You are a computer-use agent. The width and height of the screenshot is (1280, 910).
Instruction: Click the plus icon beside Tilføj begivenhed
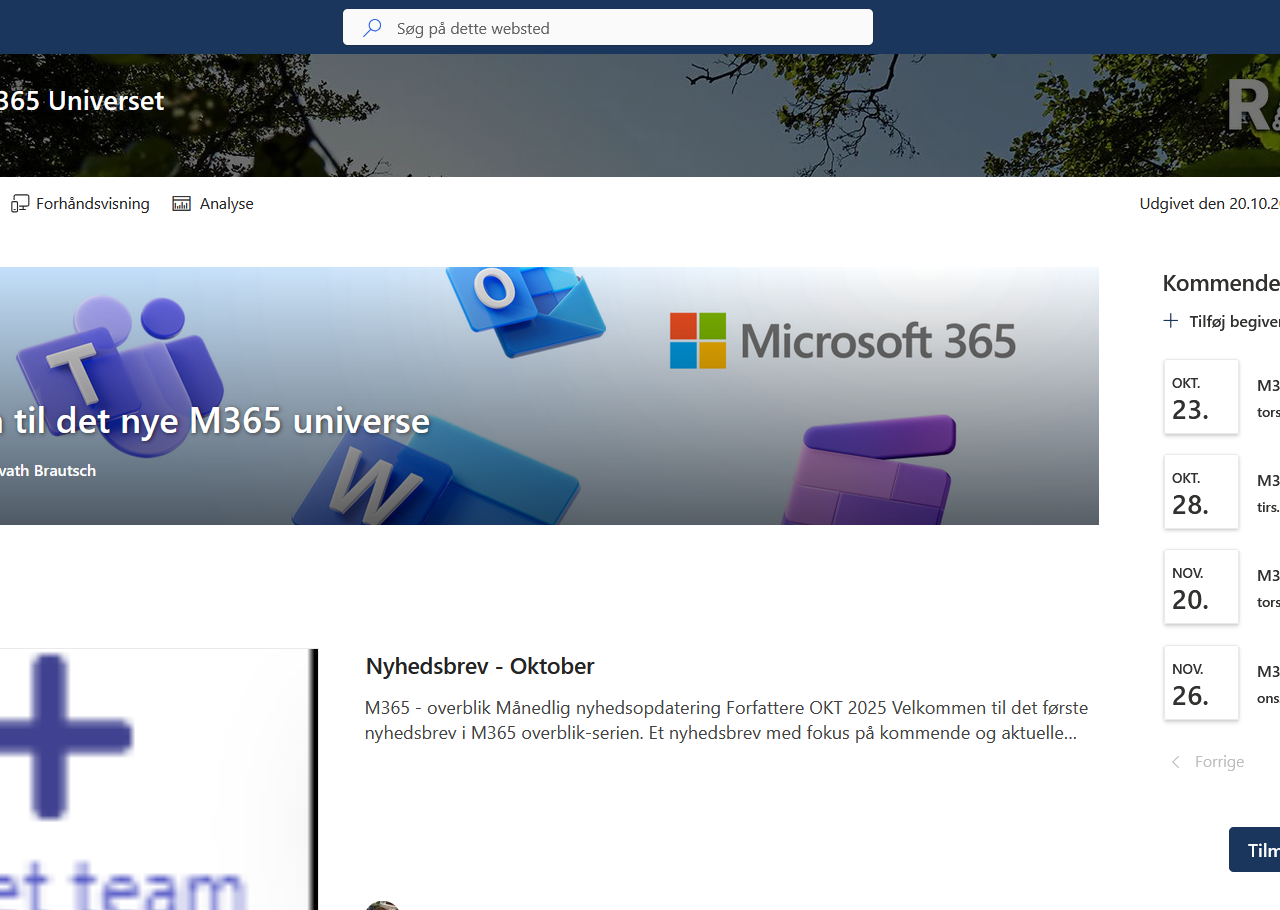[1171, 321]
